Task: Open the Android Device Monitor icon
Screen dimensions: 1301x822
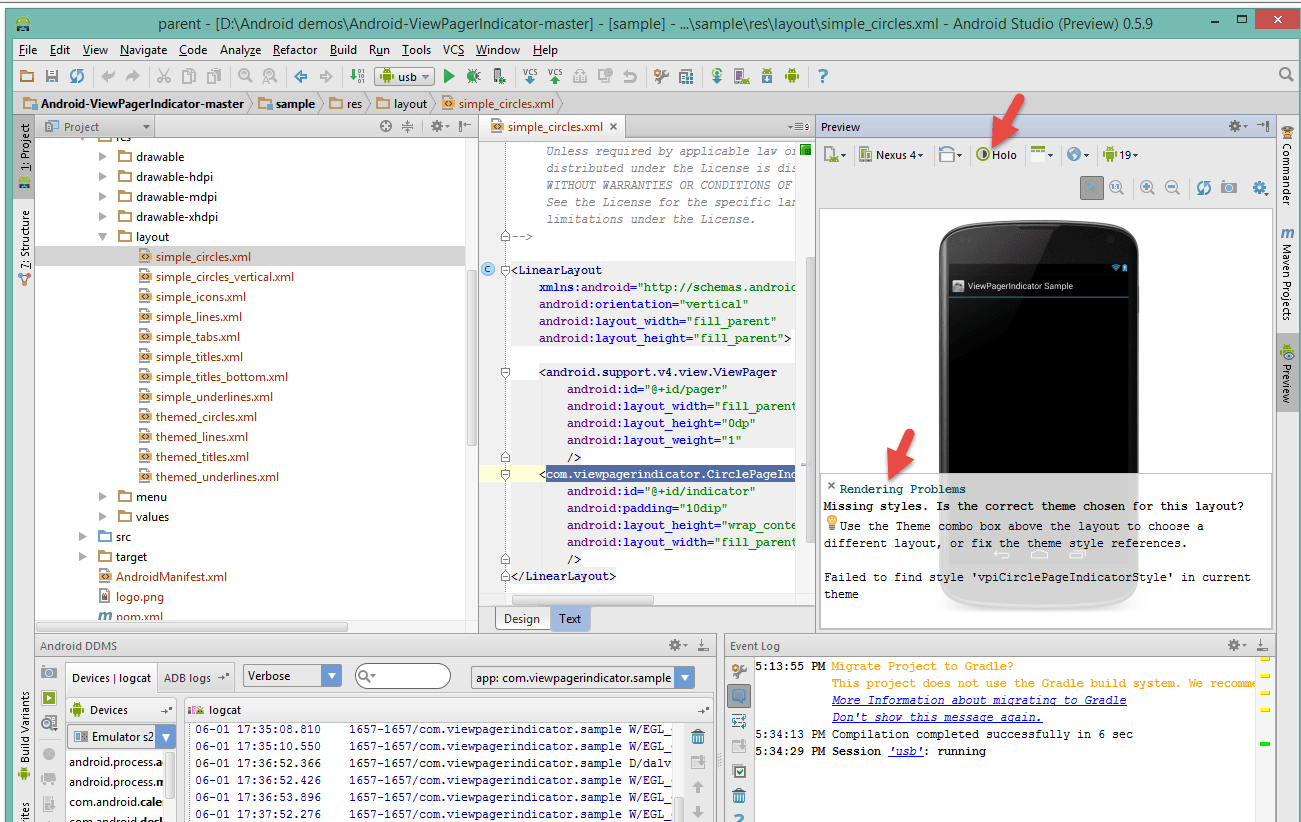Action: (x=792, y=76)
